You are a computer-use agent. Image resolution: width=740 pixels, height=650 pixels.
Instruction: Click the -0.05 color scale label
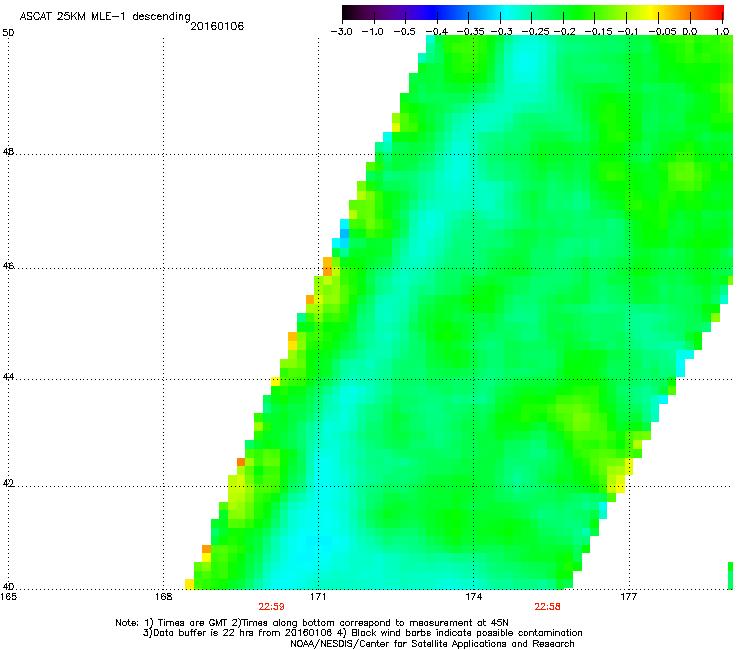[662, 32]
